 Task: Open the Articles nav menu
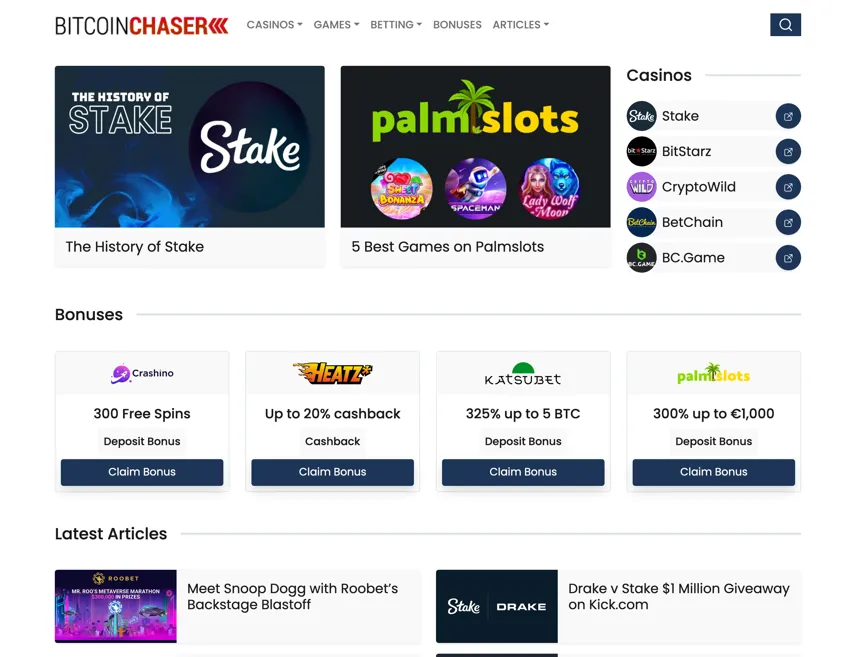point(520,25)
